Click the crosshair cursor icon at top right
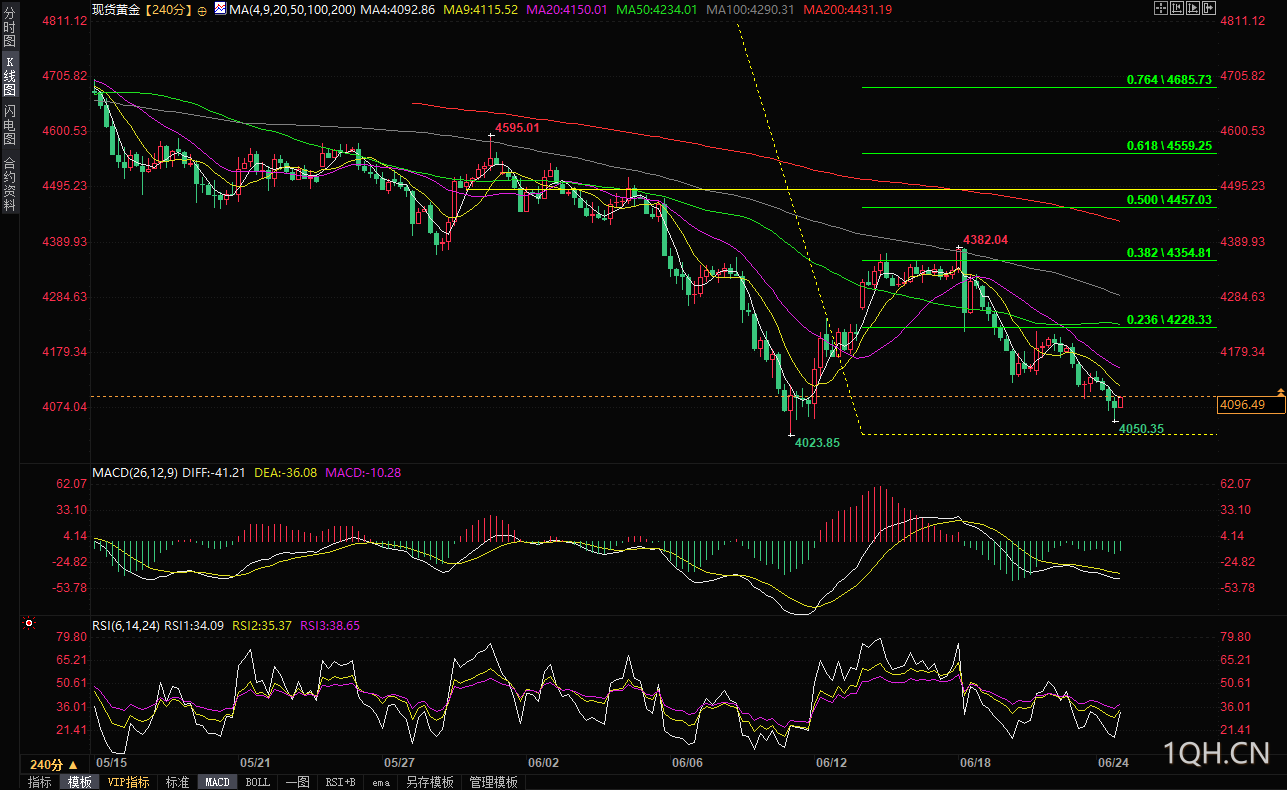Viewport: 1287px width, 790px height. pos(1161,8)
